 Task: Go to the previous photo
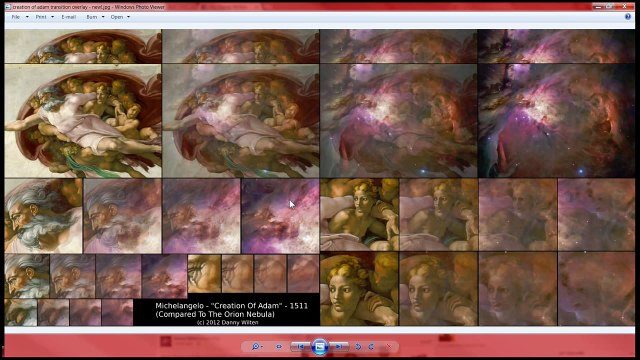point(301,347)
